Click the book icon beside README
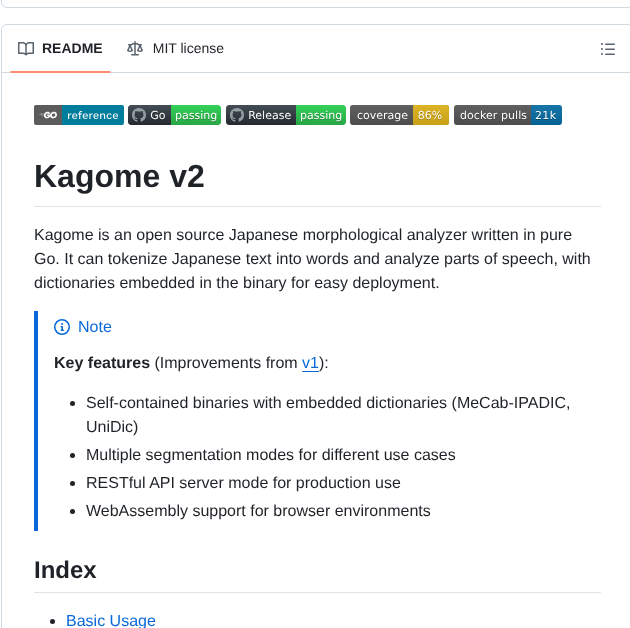Viewport: 630px width, 628px height. pos(26,48)
